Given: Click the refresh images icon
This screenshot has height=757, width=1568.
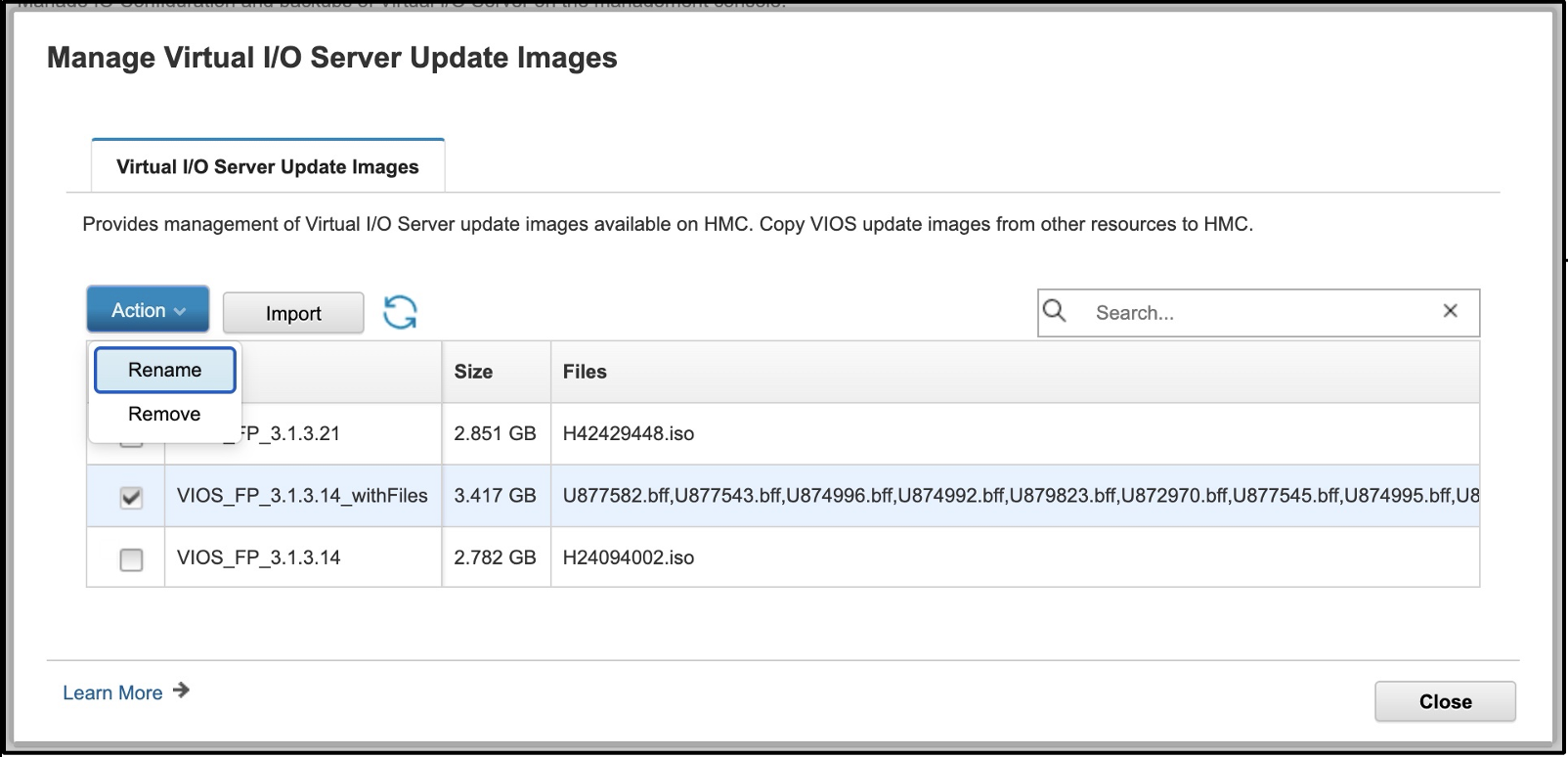Looking at the screenshot, I should [400, 313].
